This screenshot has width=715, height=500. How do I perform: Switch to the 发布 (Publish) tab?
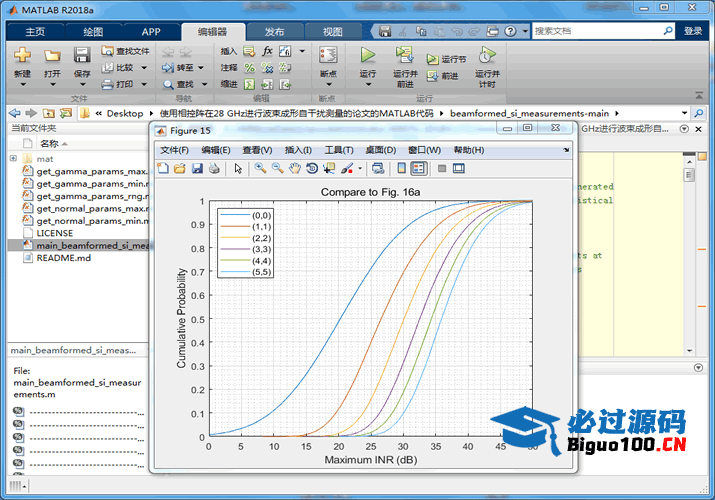pos(273,31)
